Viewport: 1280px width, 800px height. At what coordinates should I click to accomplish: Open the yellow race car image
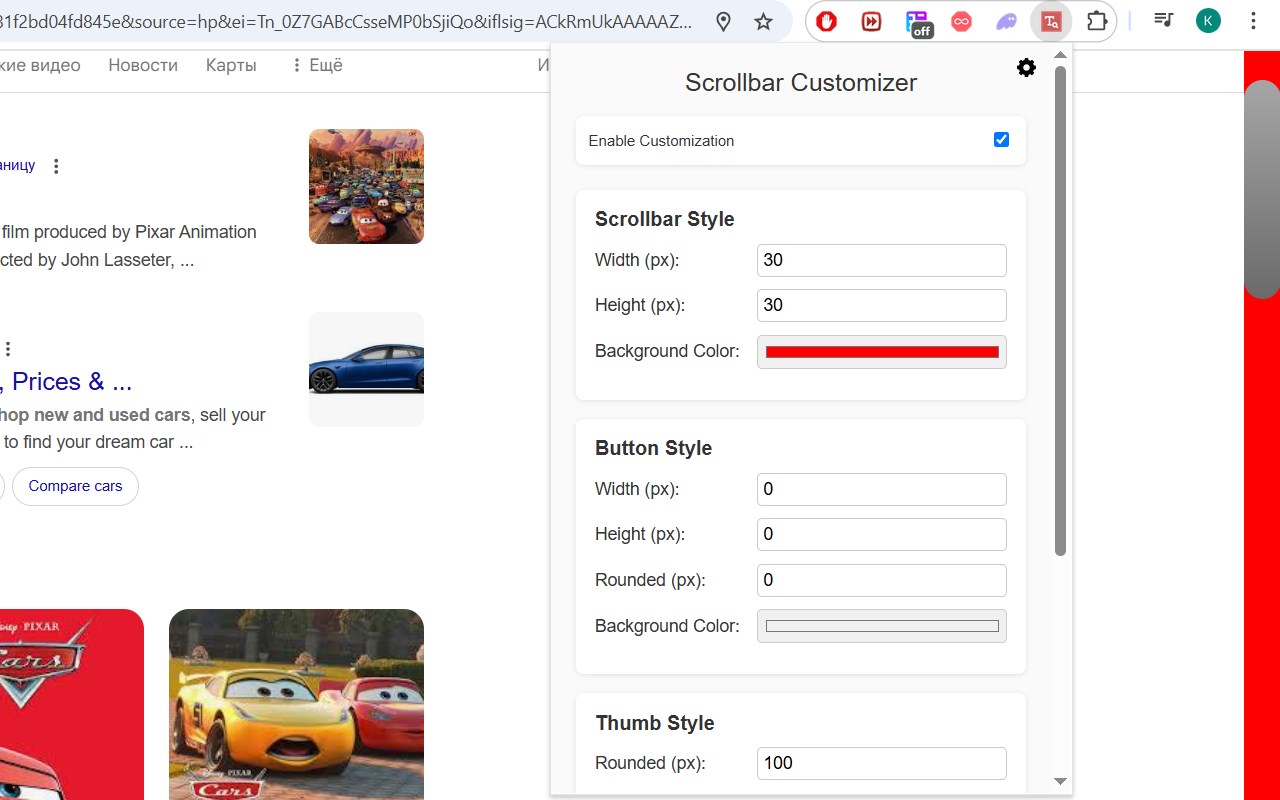(296, 704)
